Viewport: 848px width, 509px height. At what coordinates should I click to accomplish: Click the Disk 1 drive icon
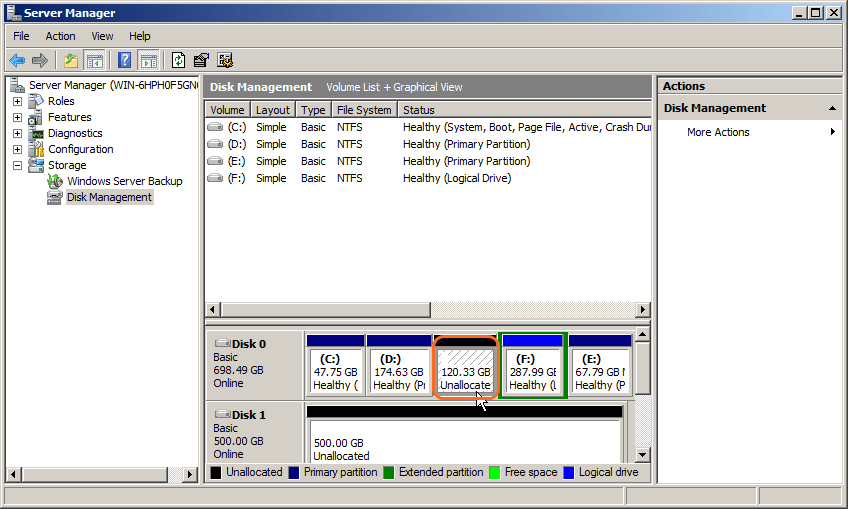pos(222,414)
